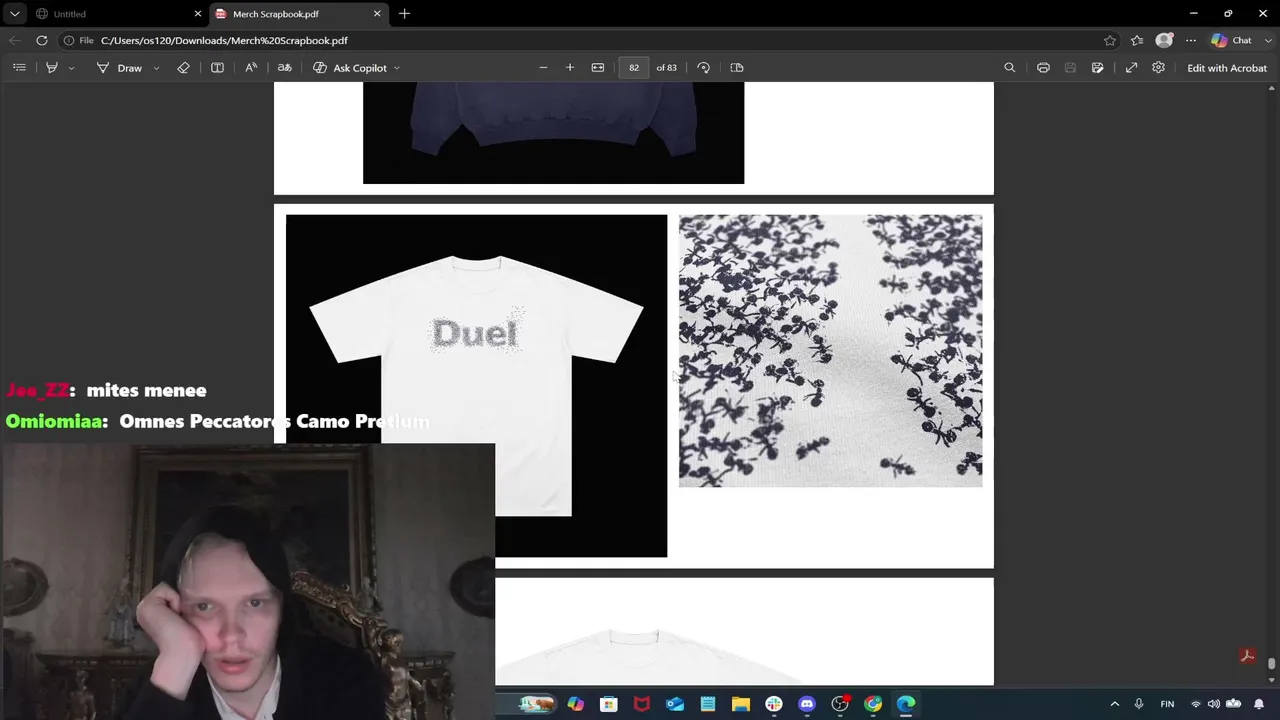
Task: Click the red Acrobat floating icon
Action: (1247, 656)
